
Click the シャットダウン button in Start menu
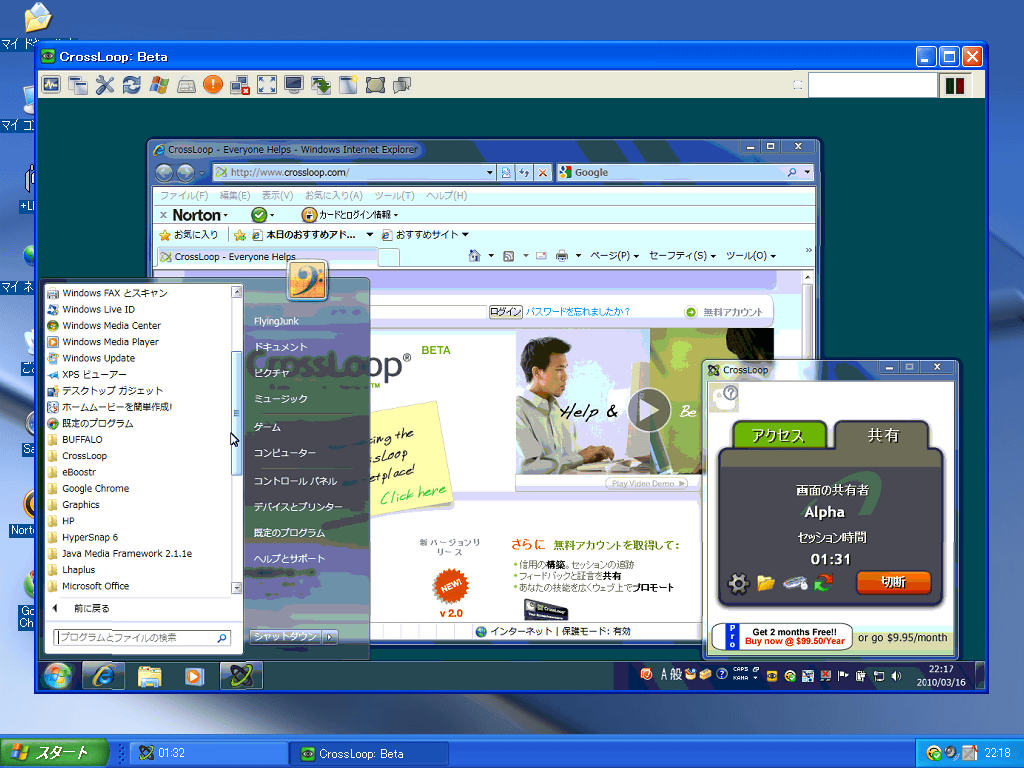point(285,637)
